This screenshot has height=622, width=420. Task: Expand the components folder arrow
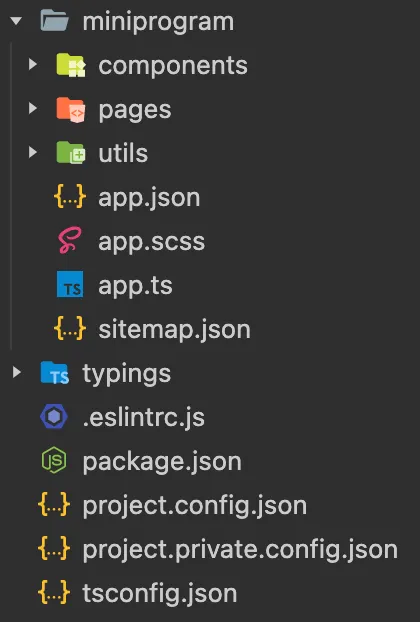33,64
